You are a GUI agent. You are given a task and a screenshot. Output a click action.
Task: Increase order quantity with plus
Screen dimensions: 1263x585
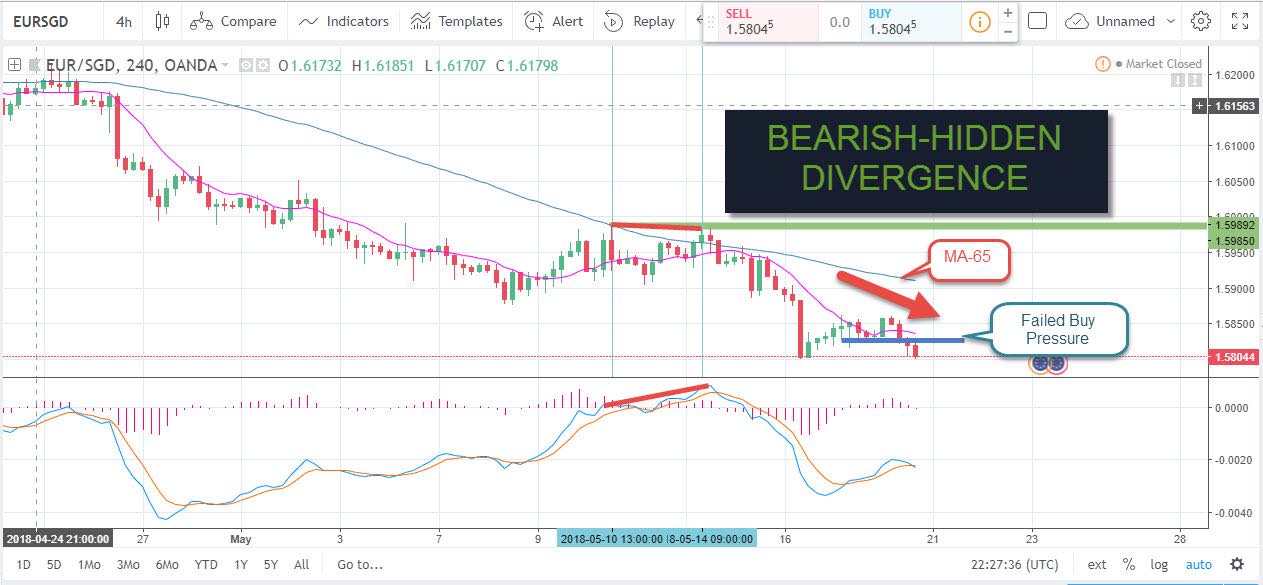coord(1007,13)
